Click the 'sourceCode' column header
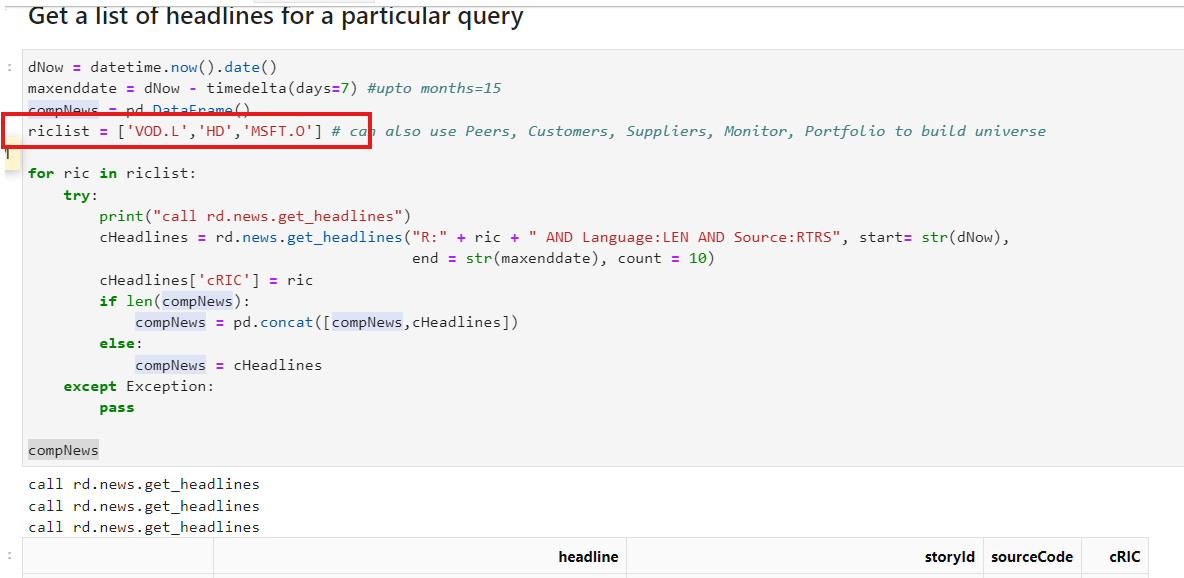The height and width of the screenshot is (578, 1184). click(x=1031, y=557)
